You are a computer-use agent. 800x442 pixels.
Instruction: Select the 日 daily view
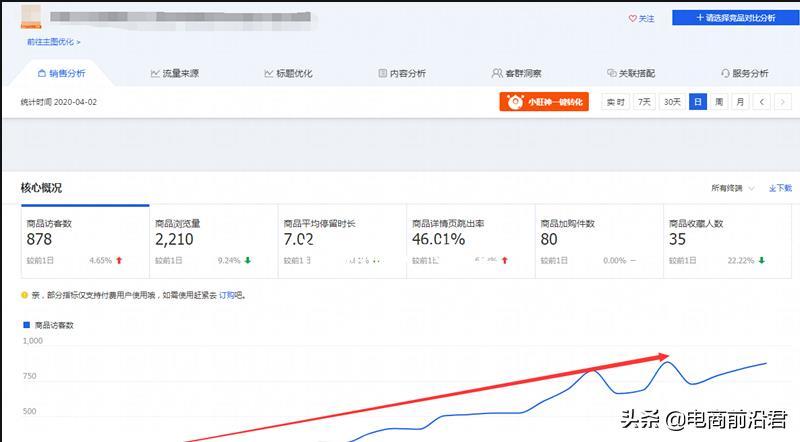click(x=697, y=102)
